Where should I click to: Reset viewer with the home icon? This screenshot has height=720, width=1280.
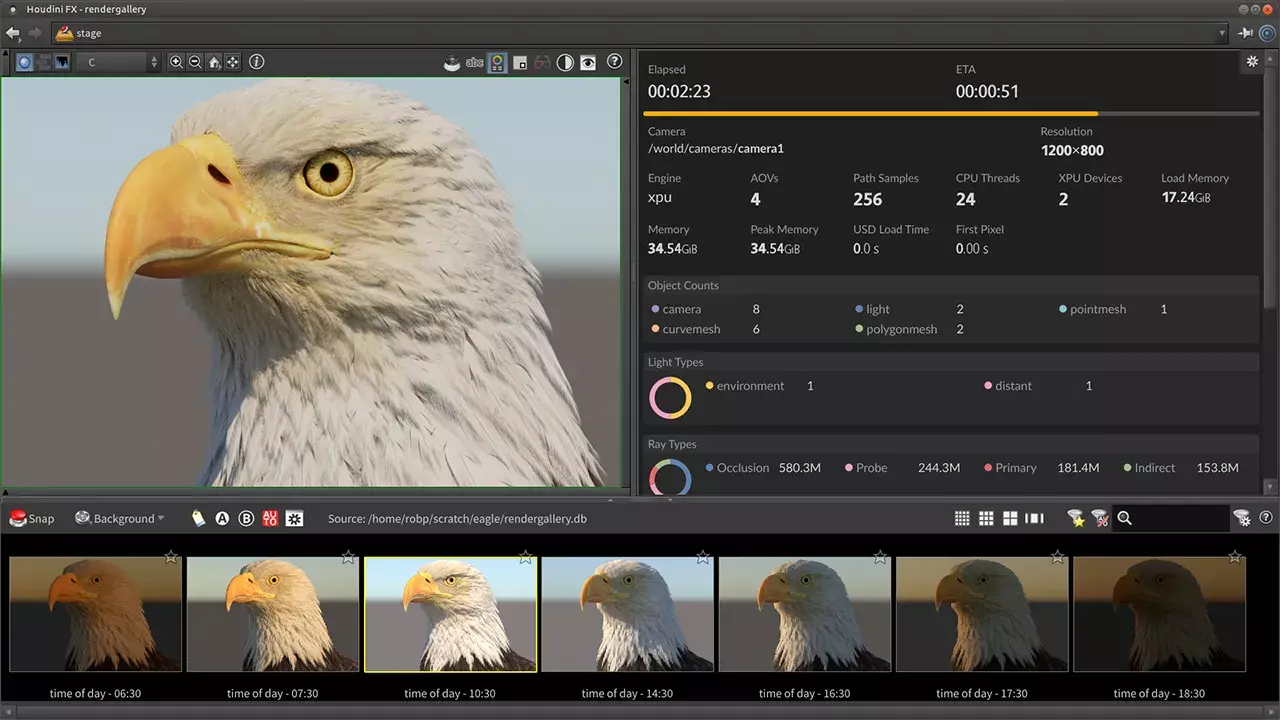(214, 62)
